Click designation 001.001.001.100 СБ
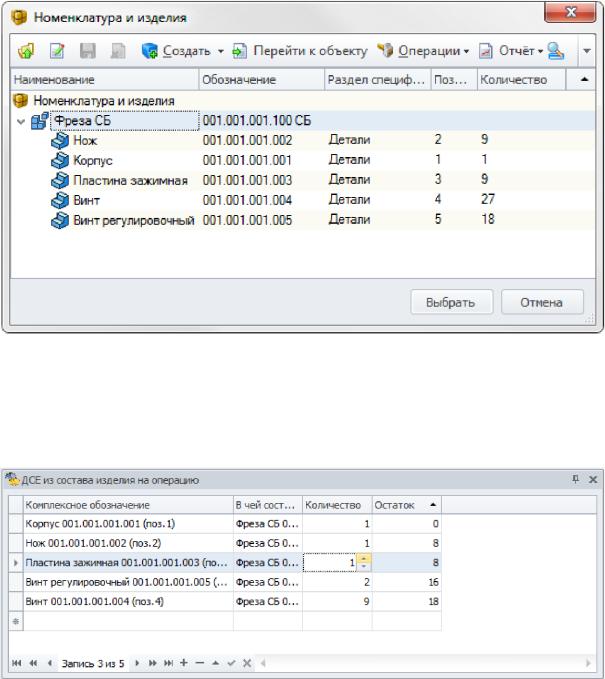The image size is (605, 679). (x=257, y=120)
